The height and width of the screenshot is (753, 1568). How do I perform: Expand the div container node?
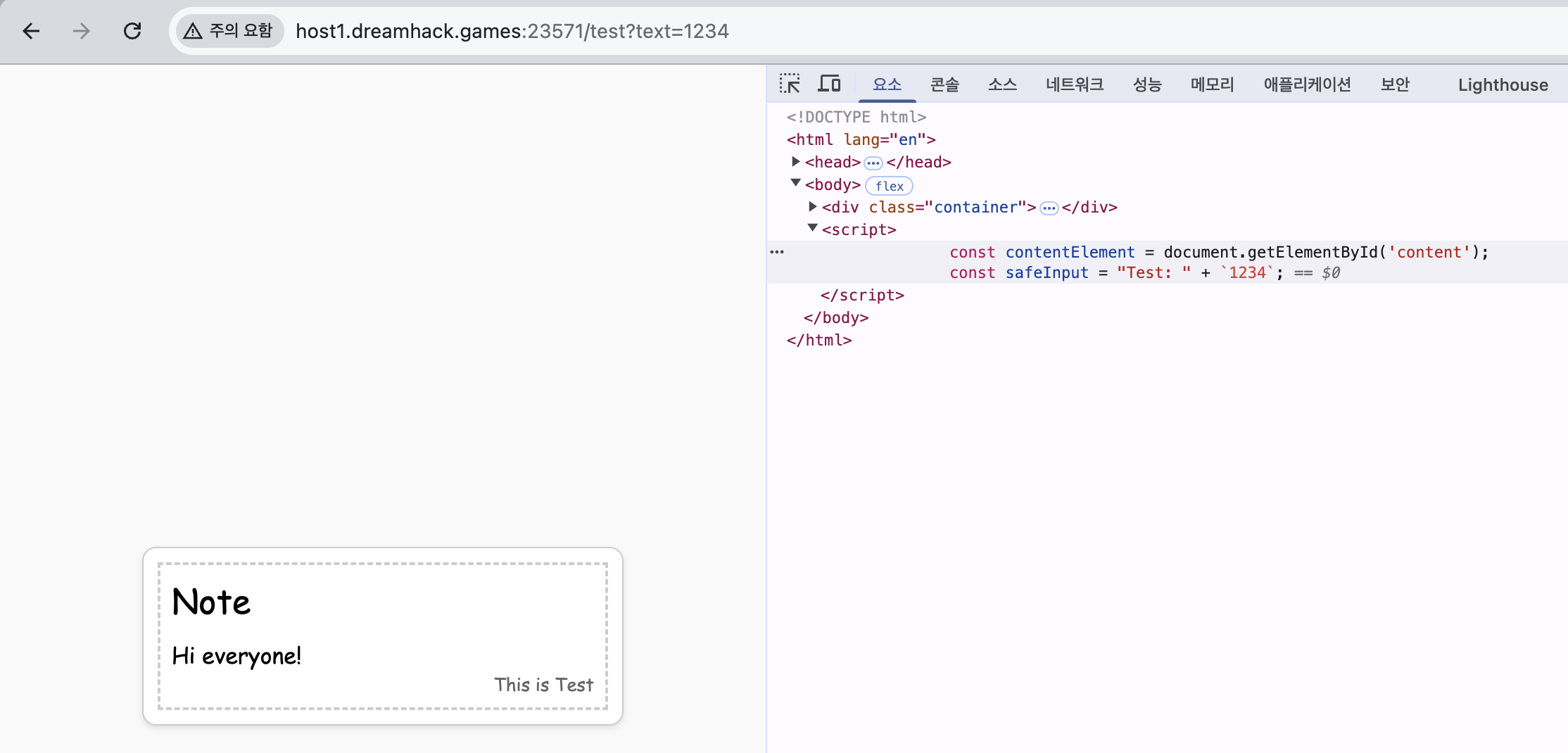(812, 207)
